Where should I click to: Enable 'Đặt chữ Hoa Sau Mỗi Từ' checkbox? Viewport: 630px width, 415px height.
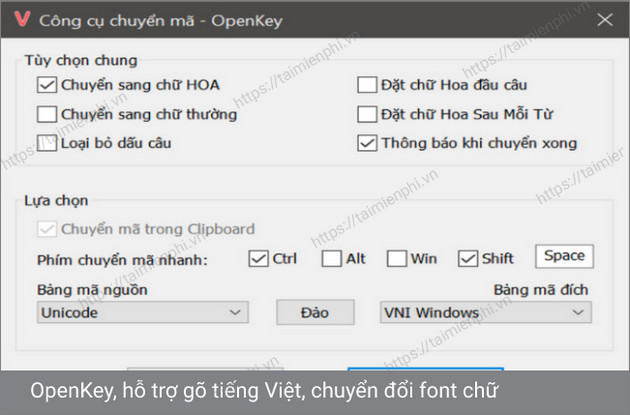367,114
